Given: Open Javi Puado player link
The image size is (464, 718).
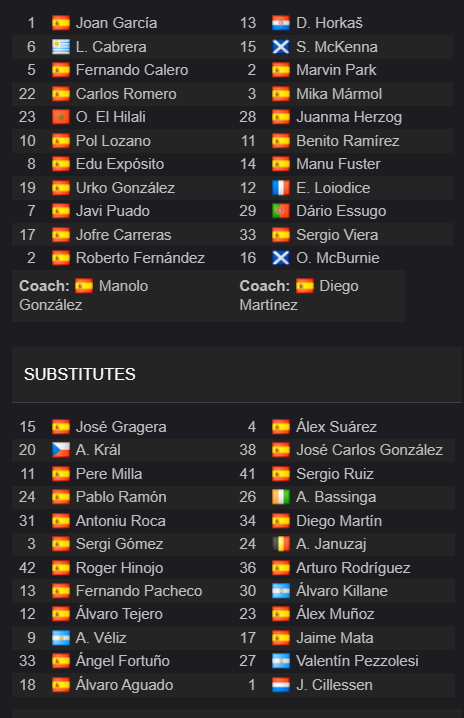Looking at the screenshot, I should (113, 211).
